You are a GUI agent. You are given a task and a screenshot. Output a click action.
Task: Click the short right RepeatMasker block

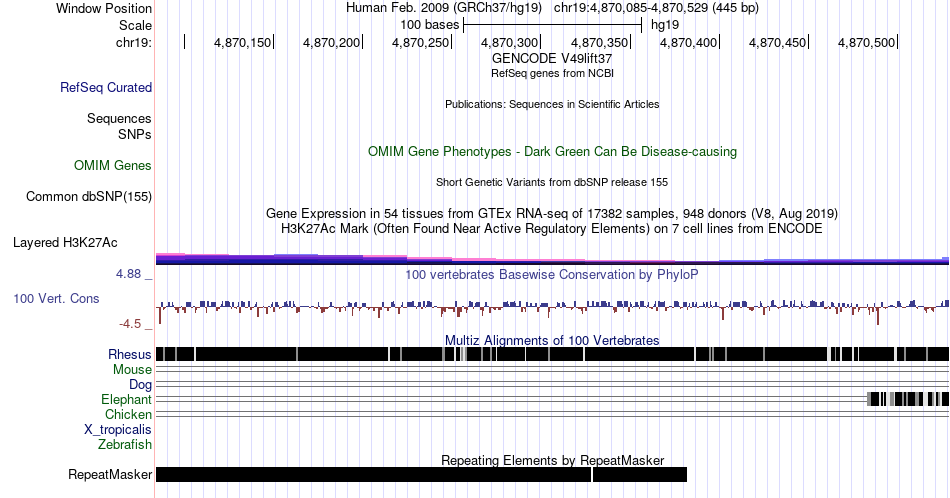coord(640,474)
